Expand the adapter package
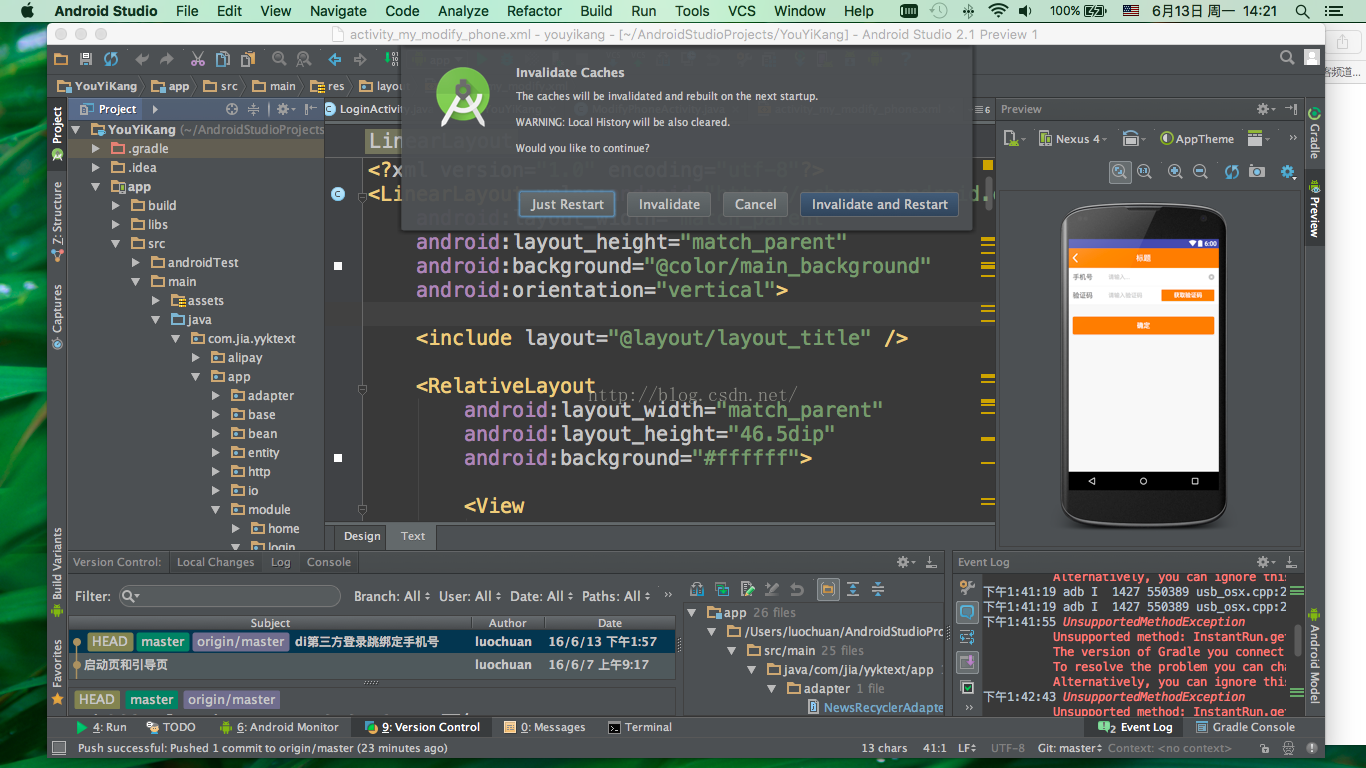 pyautogui.click(x=216, y=395)
